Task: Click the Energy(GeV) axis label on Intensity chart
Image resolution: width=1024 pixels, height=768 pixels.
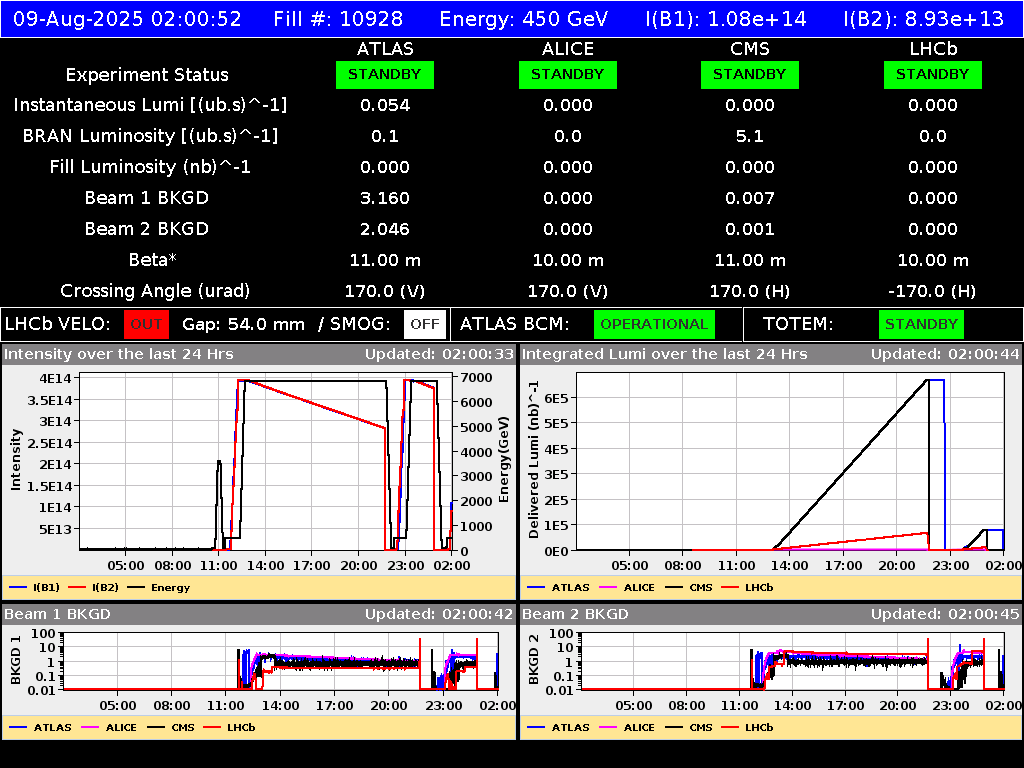Action: (x=504, y=460)
